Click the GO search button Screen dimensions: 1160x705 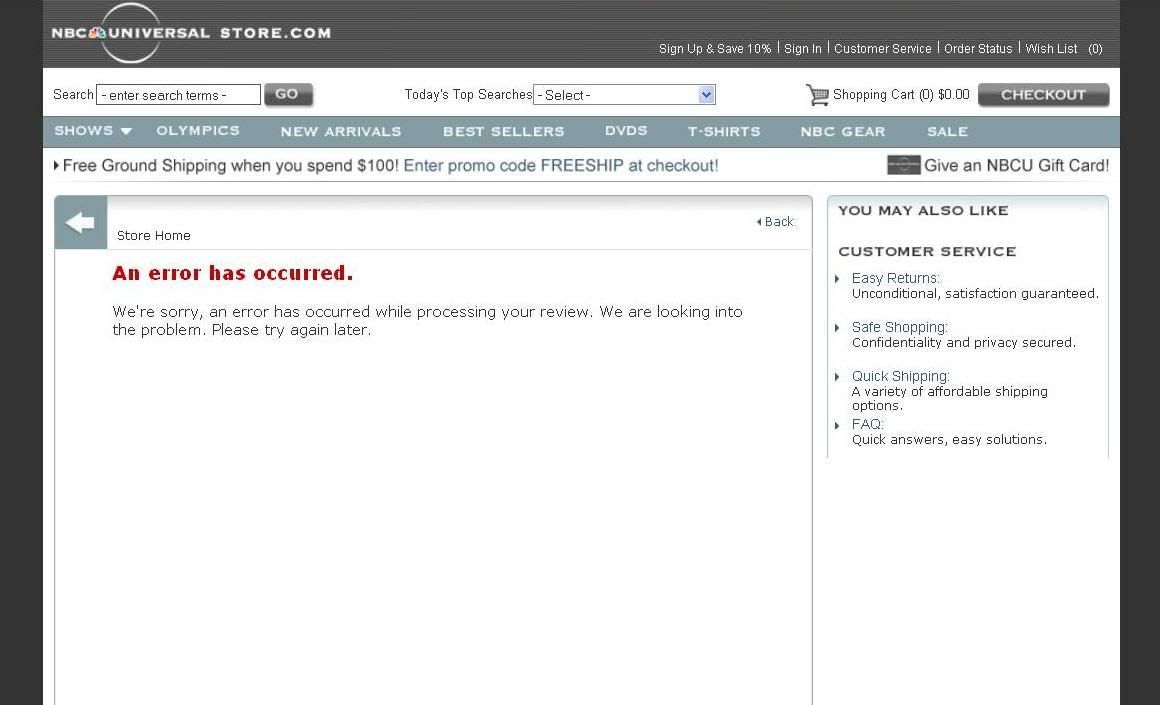tap(289, 95)
